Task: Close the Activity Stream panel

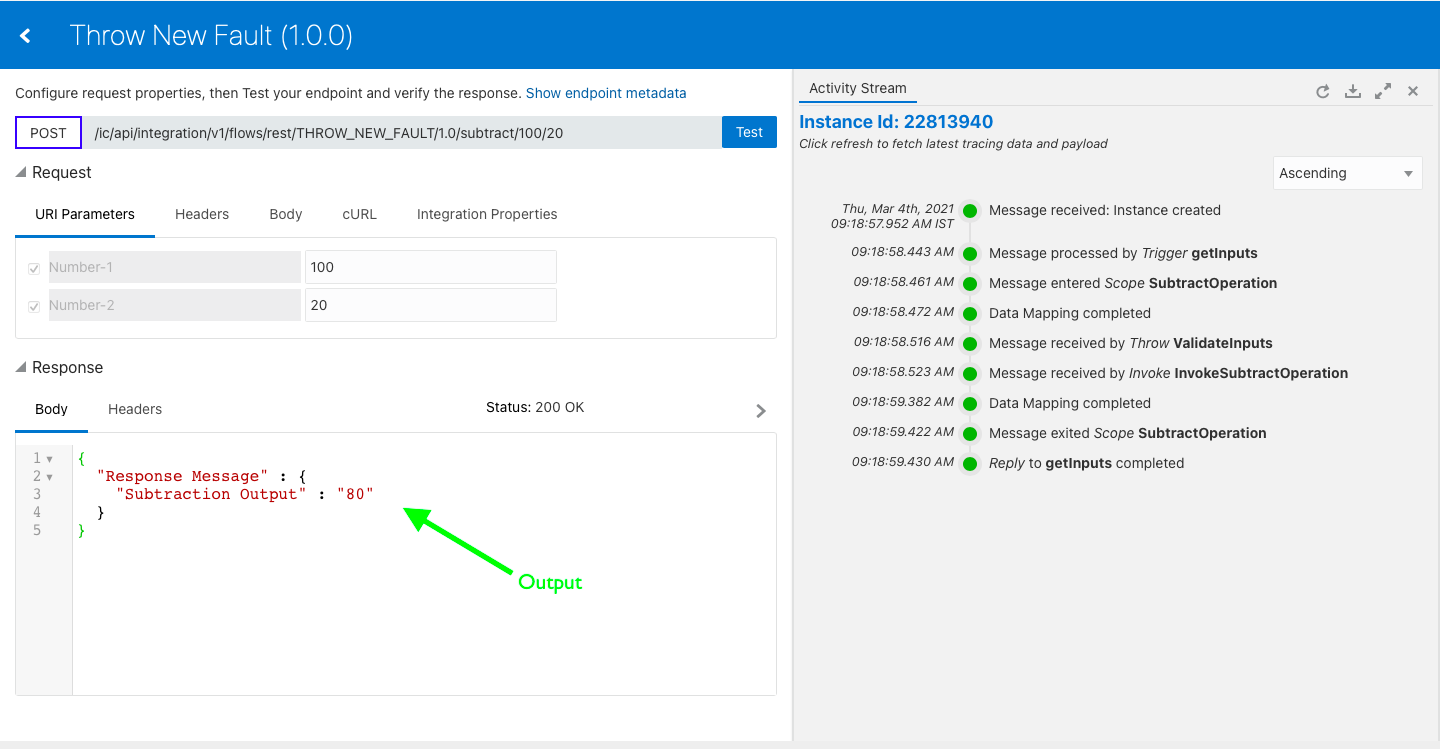Action: coord(1413,91)
